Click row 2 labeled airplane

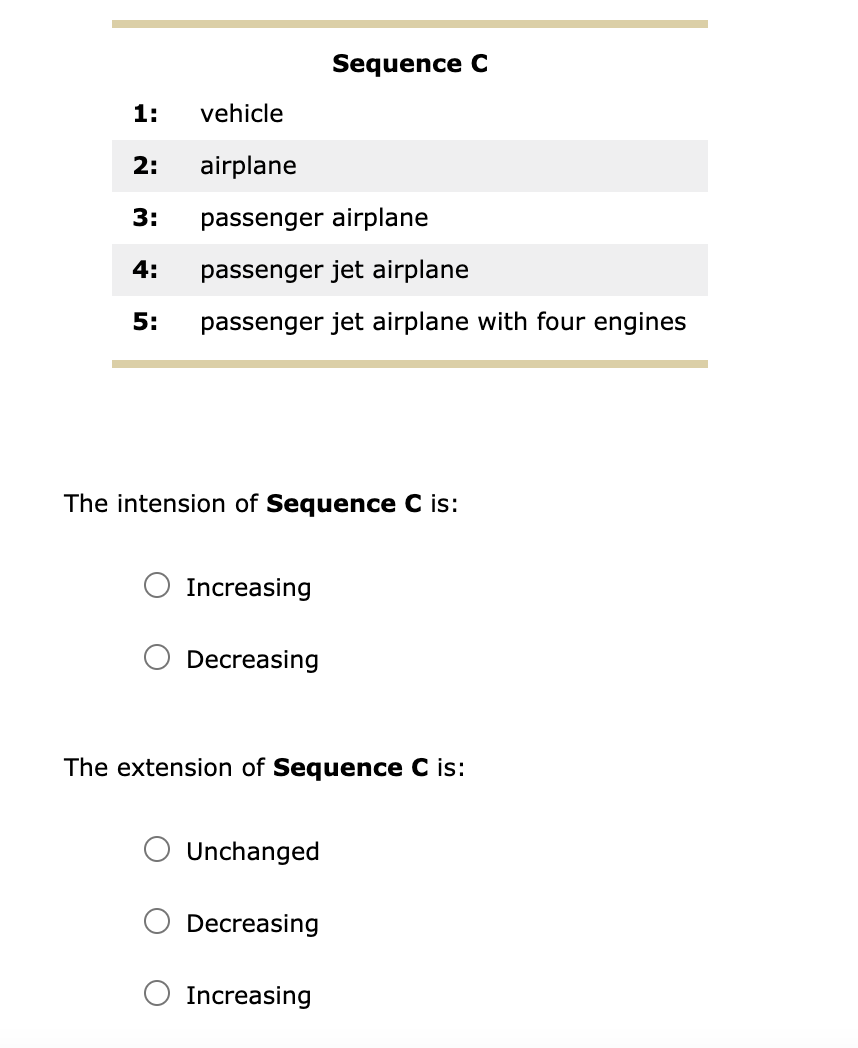coord(248,166)
